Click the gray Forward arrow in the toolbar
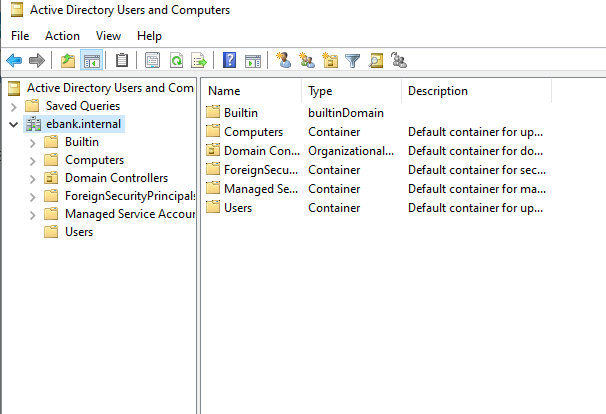Screen dimensions: 606x414 [37, 61]
